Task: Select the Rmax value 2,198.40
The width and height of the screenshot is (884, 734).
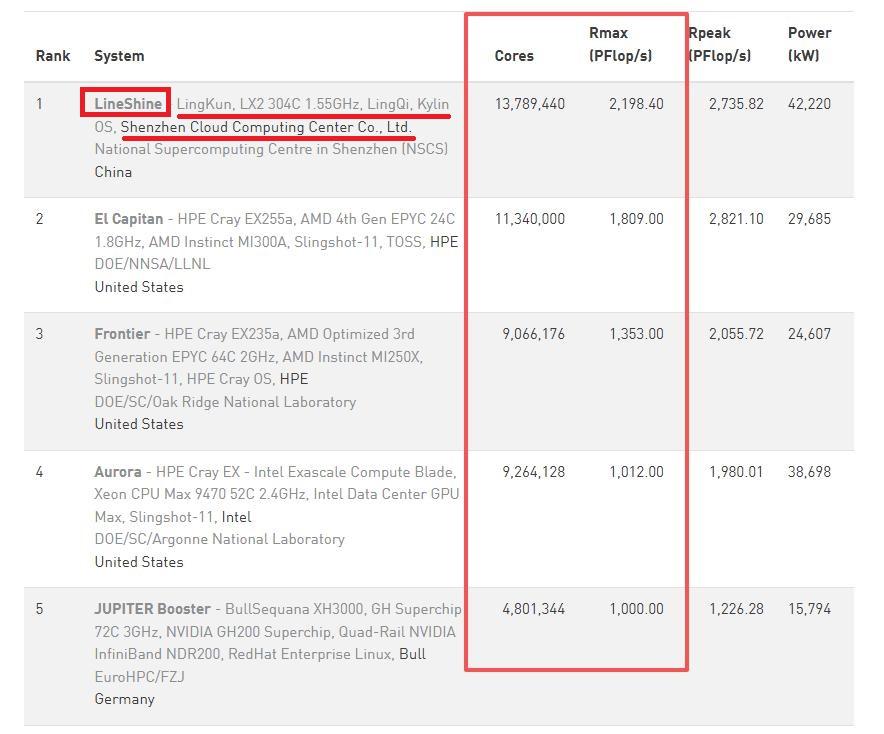Action: coord(636,104)
